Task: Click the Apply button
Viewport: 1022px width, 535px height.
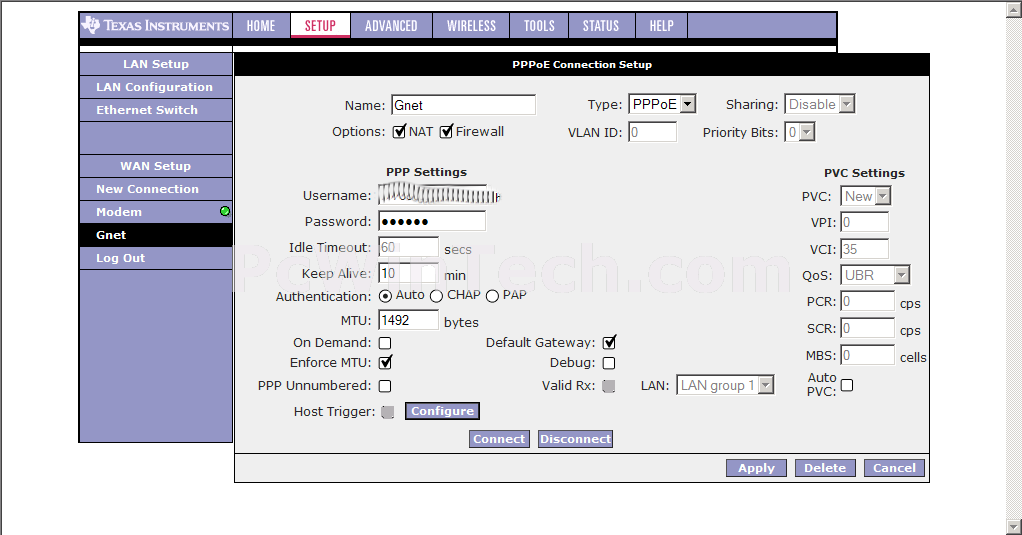Action: [x=756, y=468]
